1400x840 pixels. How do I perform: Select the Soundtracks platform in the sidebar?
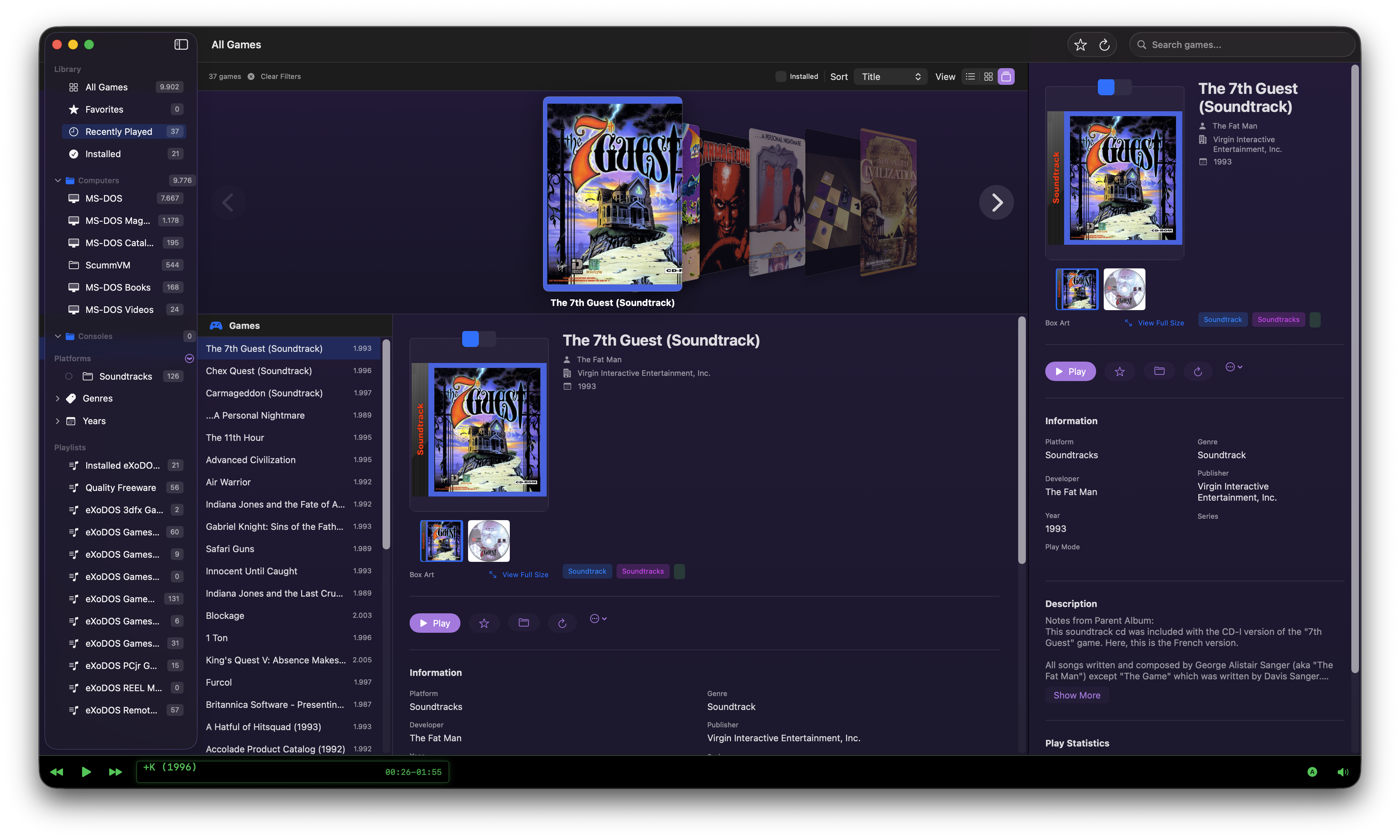(126, 376)
